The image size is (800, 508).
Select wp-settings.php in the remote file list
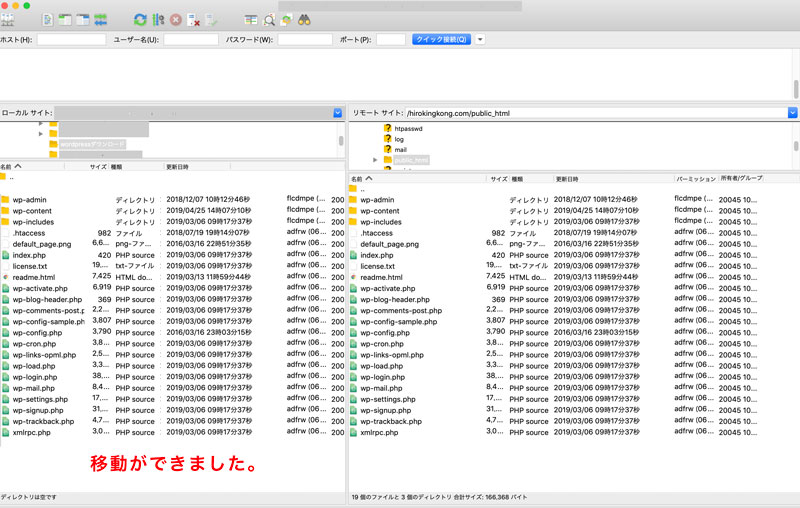tap(388, 399)
